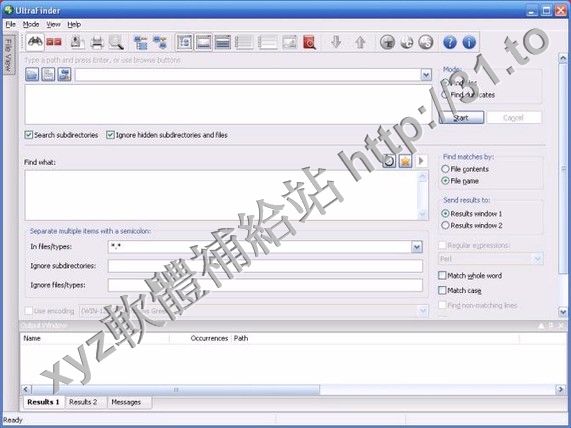Open the File View side tab

pyautogui.click(x=9, y=55)
